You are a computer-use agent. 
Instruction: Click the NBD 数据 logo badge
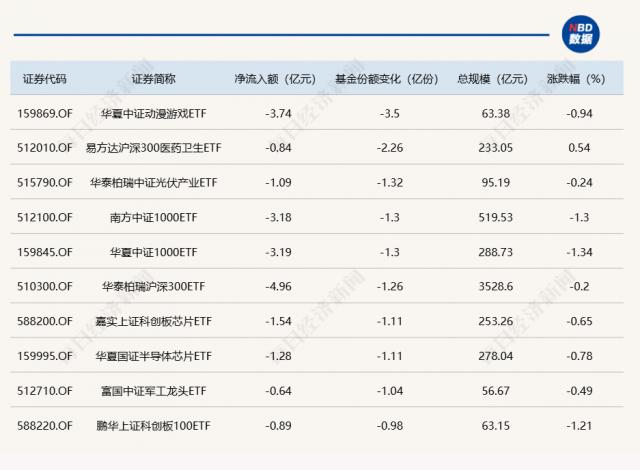[579, 33]
